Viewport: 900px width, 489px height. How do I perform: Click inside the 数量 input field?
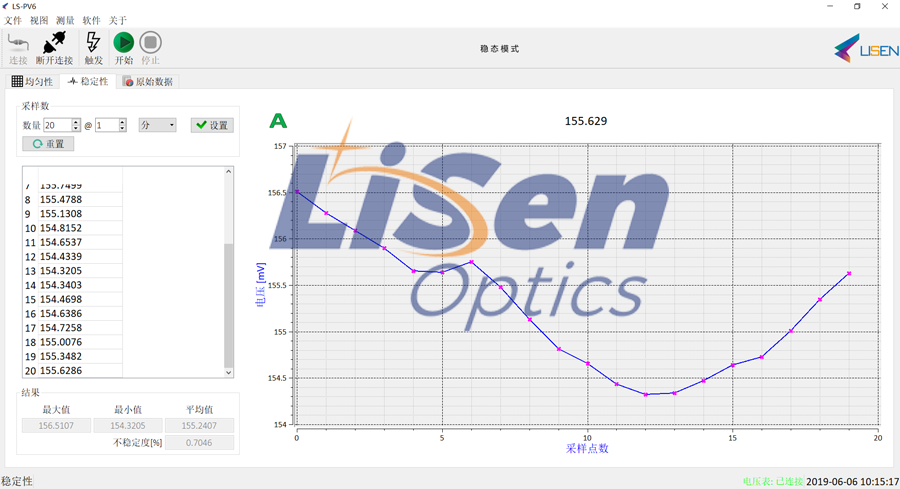(x=57, y=125)
